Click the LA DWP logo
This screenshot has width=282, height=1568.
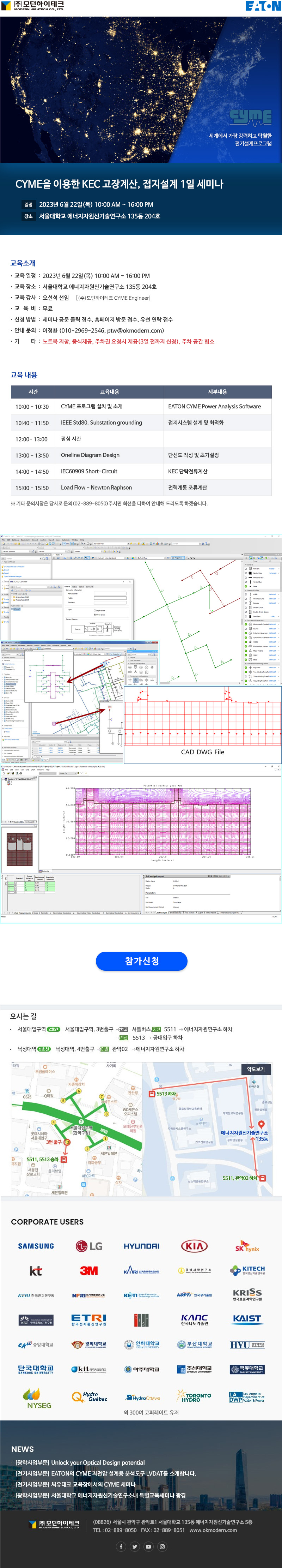pyautogui.click(x=247, y=1397)
